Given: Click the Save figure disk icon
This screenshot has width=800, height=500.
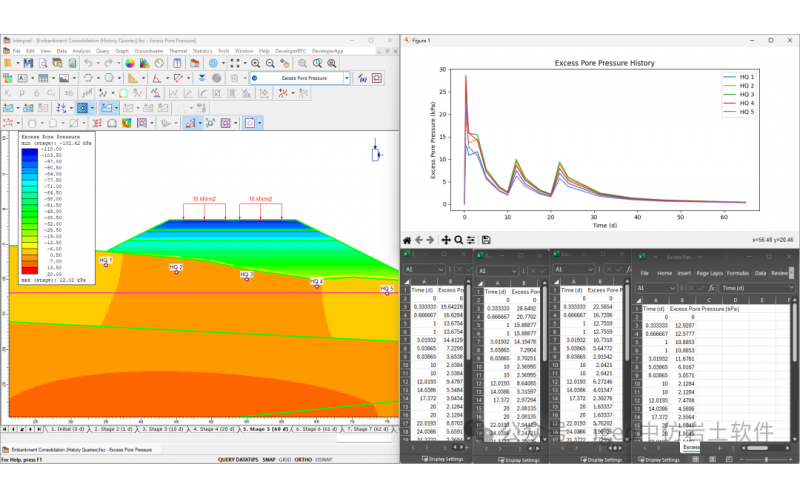Looking at the screenshot, I should point(486,240).
